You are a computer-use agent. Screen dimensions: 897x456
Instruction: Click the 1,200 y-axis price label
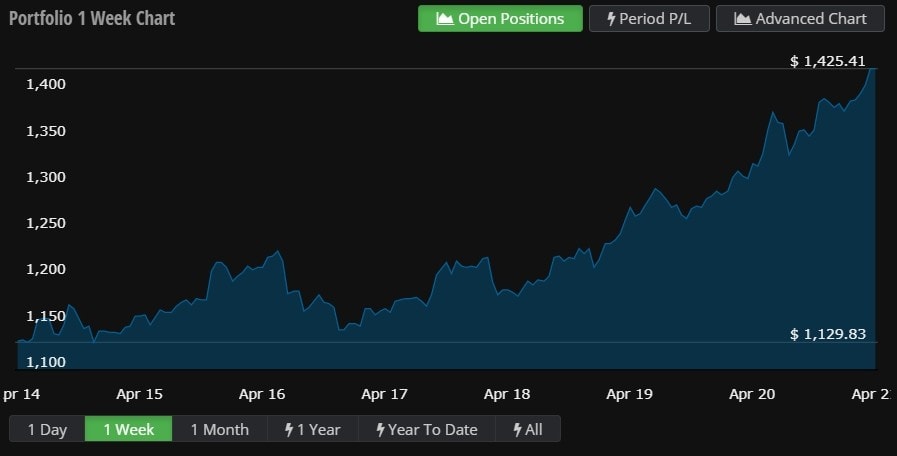click(45, 269)
